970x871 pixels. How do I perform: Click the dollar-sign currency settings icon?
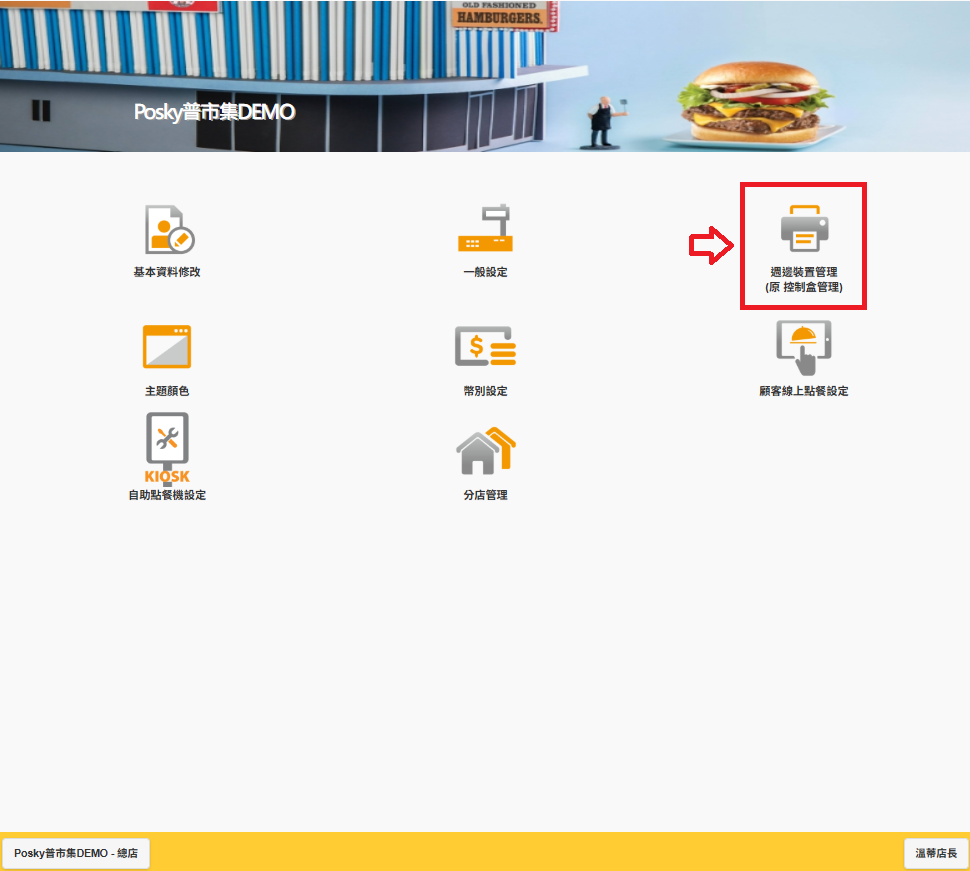485,348
